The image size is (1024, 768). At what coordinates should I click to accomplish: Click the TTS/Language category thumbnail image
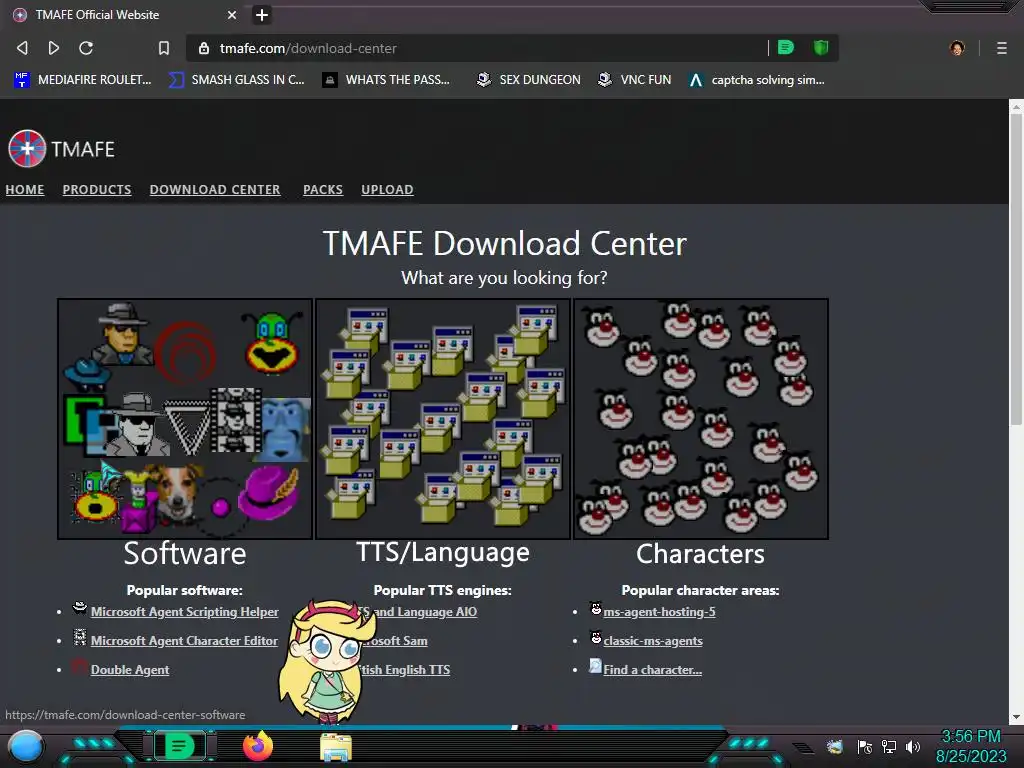click(x=443, y=419)
